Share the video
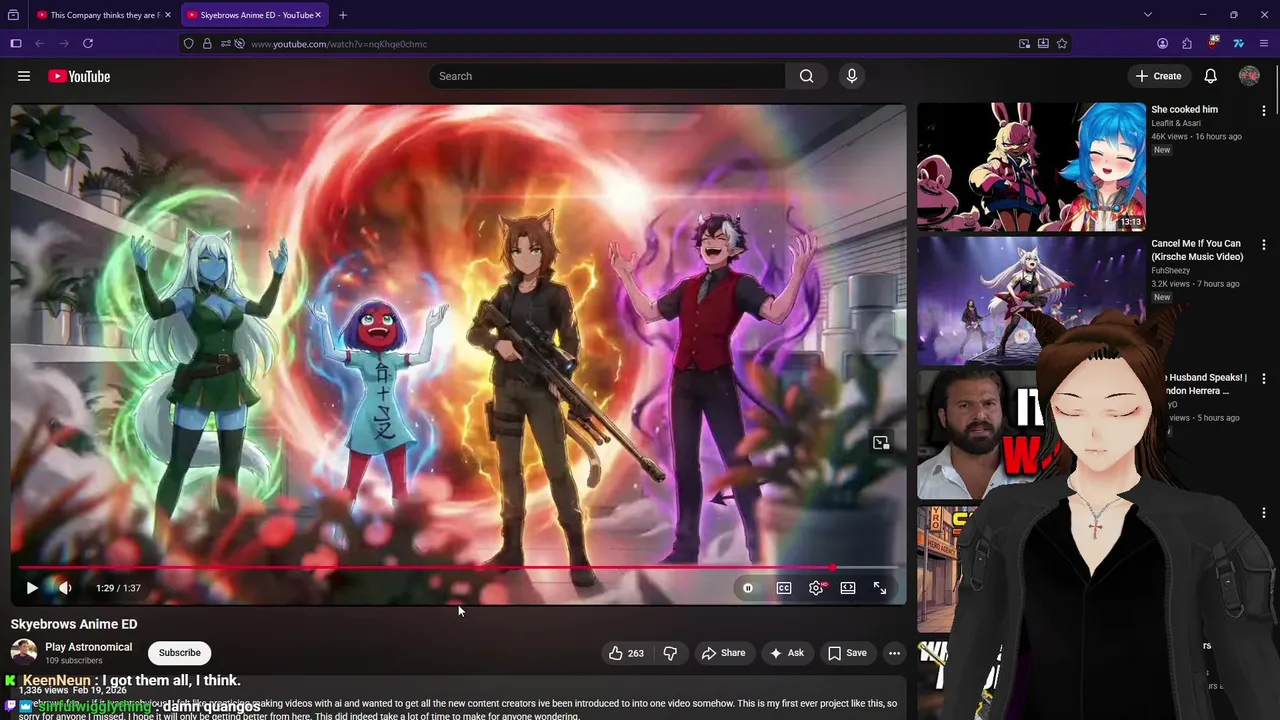The height and width of the screenshot is (720, 1280). coord(724,653)
